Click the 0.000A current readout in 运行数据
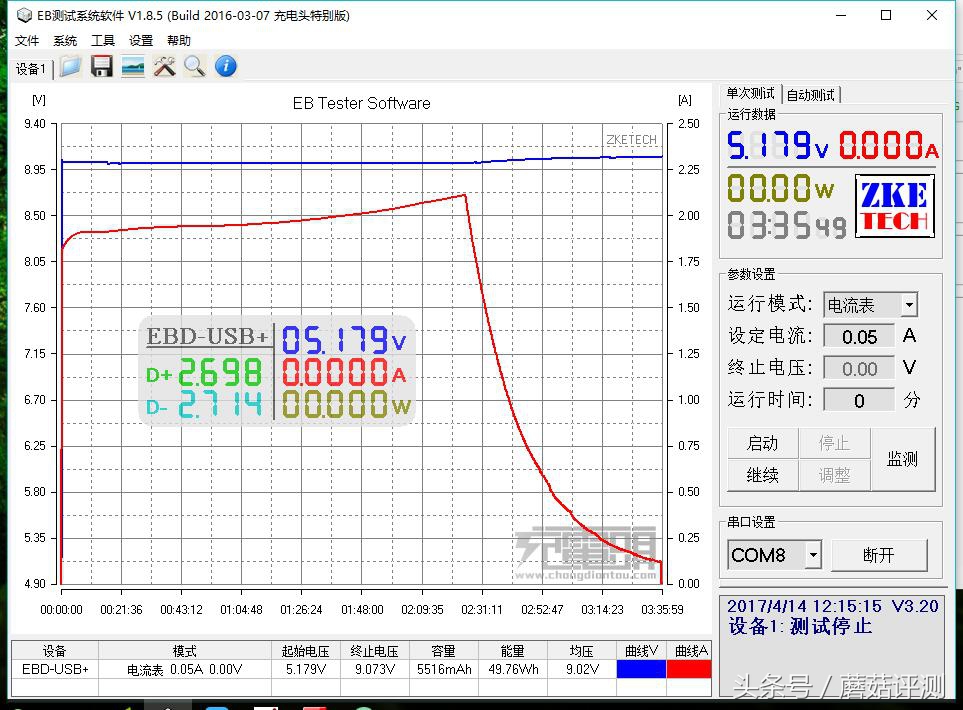 (x=889, y=146)
